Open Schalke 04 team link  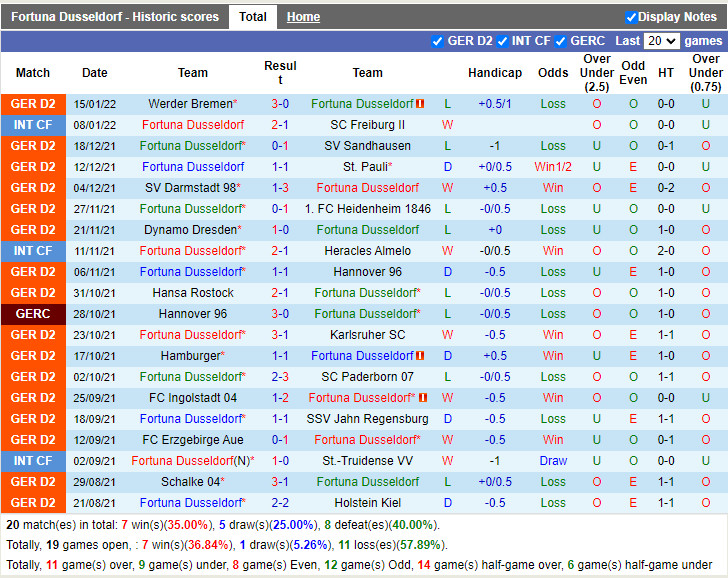pyautogui.click(x=190, y=482)
